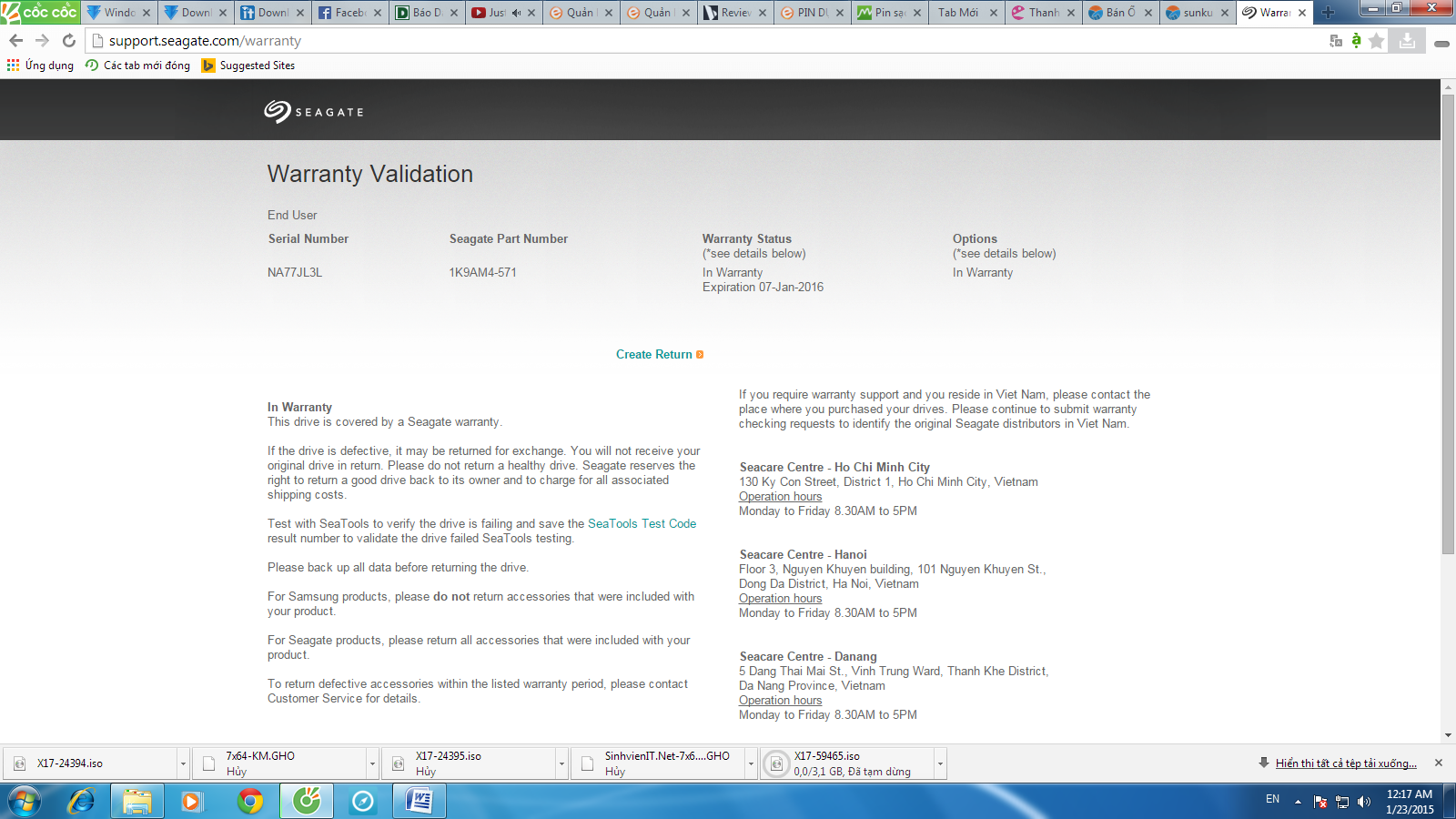The width and height of the screenshot is (1456, 819).
Task: Open the translate page icon in address bar
Action: point(1336,40)
